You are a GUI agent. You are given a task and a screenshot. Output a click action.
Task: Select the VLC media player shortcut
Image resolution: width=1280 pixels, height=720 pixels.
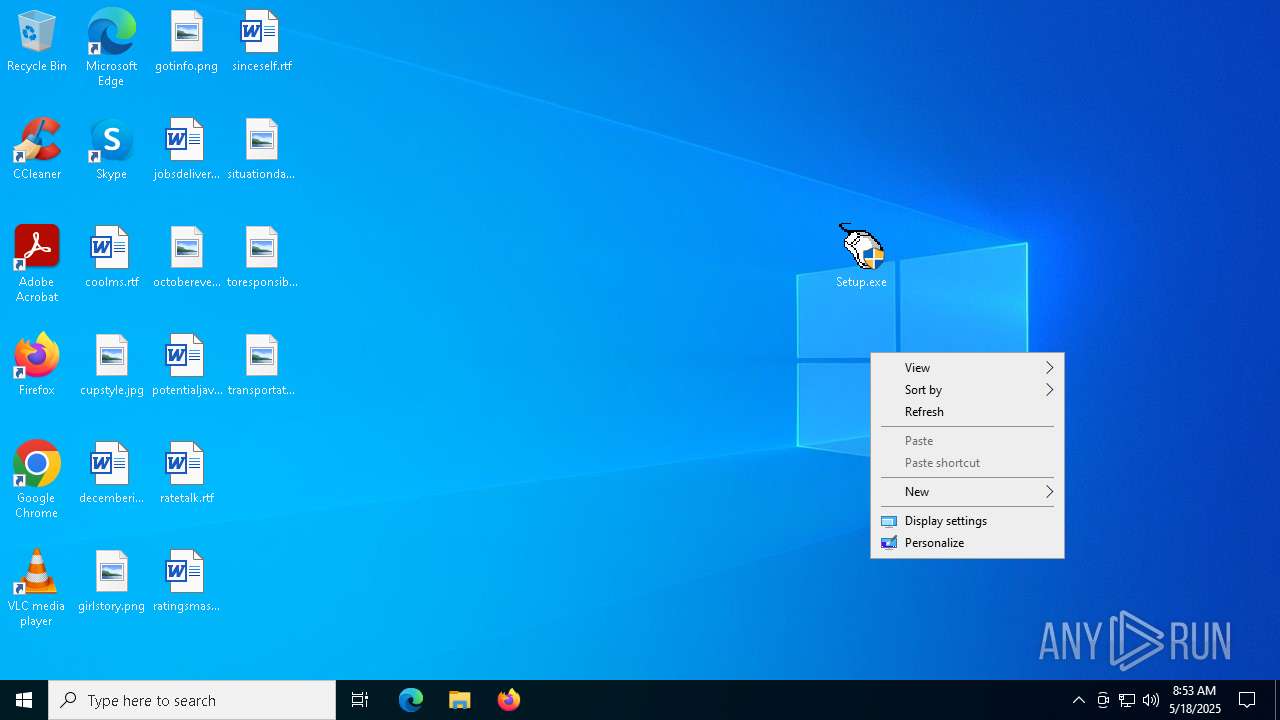pyautogui.click(x=37, y=588)
